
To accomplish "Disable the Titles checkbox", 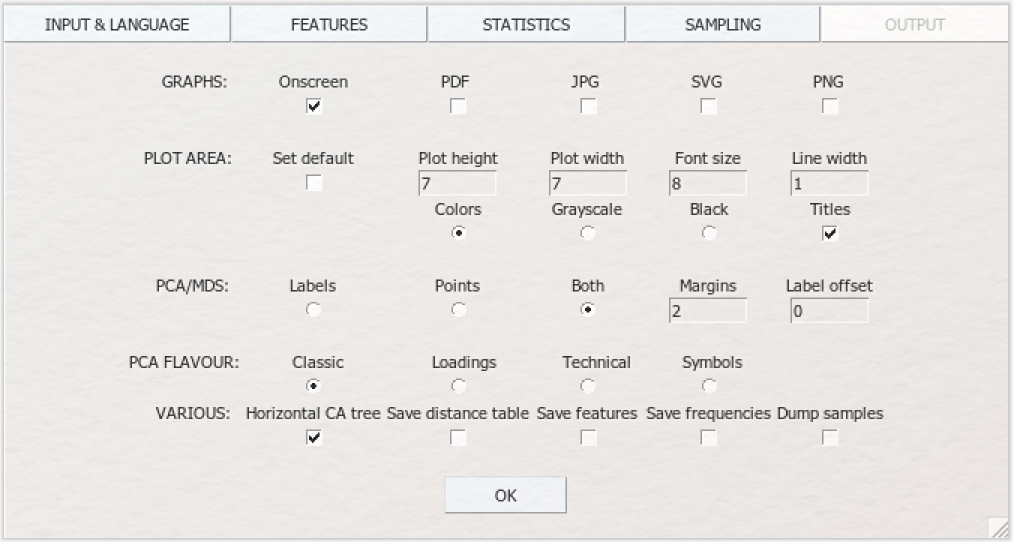I will [830, 233].
